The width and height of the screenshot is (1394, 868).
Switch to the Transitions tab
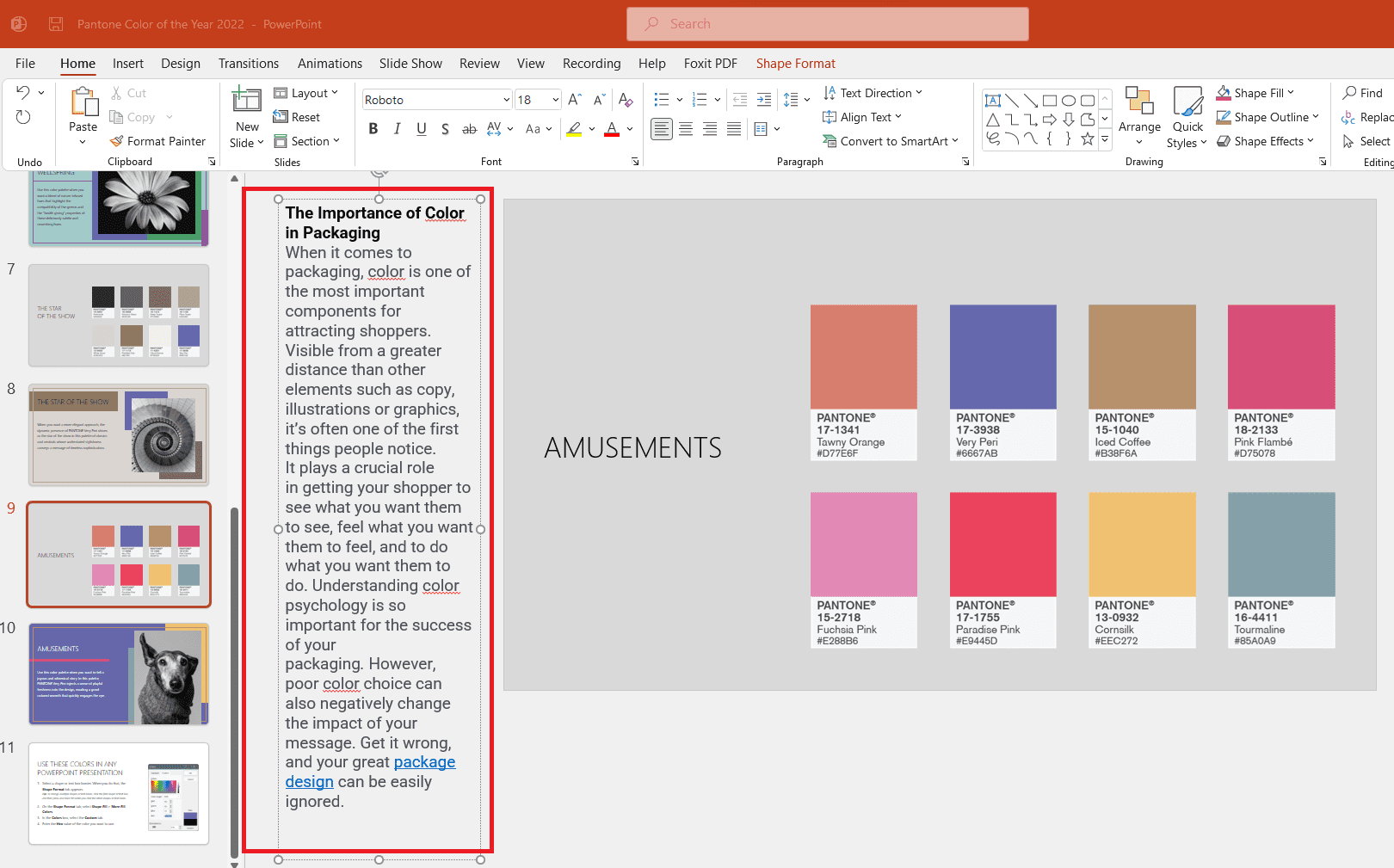[x=249, y=64]
